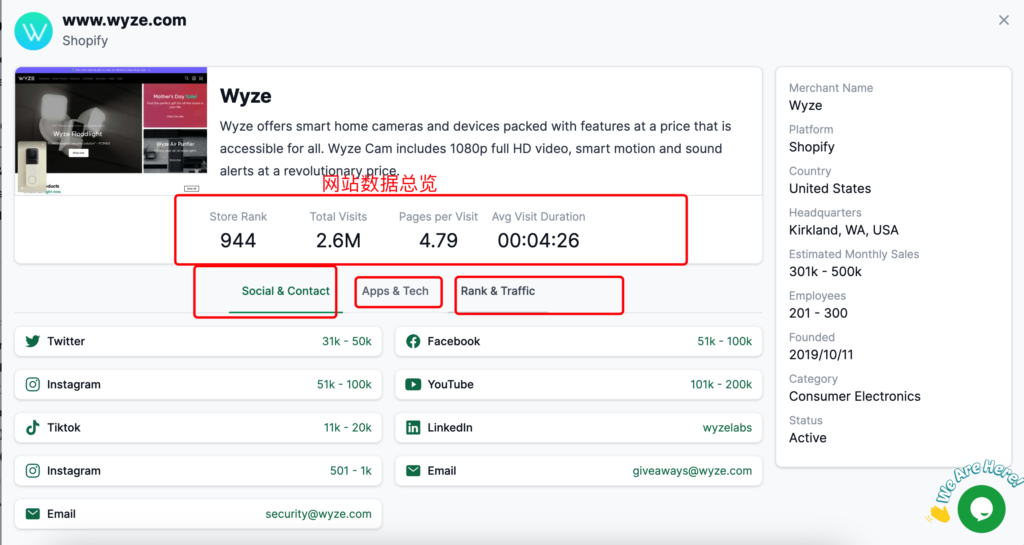Close the store details panel
Screen dimensions: 1024x545
coord(1004,20)
